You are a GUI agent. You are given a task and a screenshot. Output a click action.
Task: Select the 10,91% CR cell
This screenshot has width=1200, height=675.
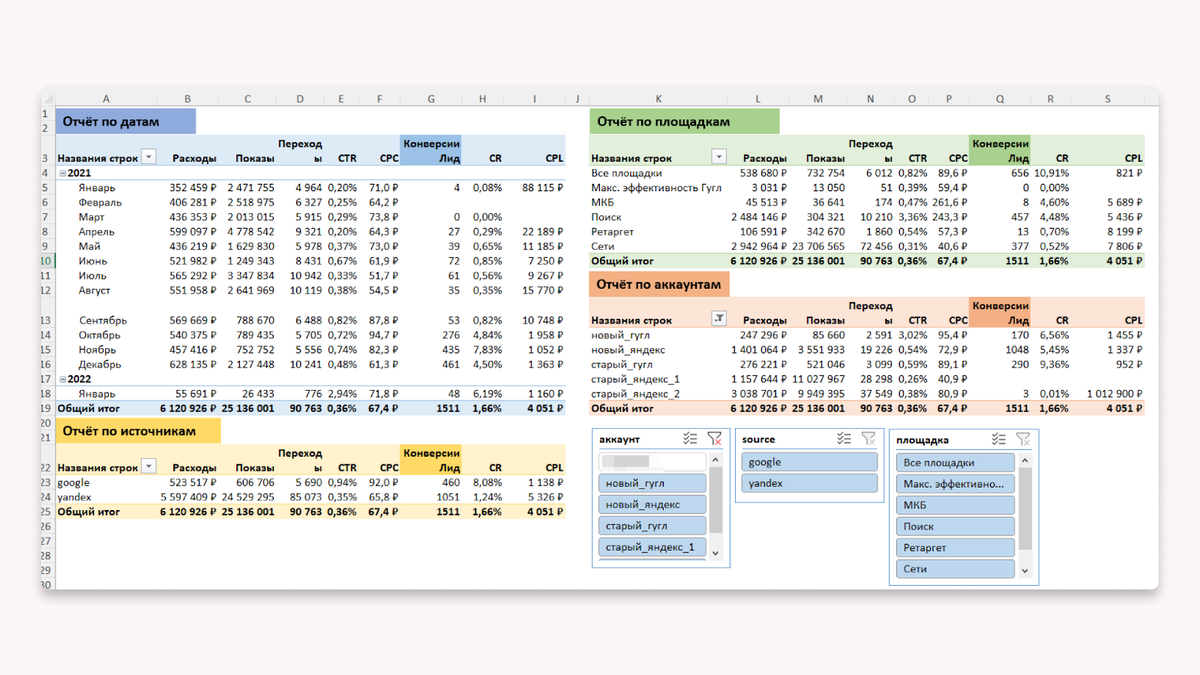pos(1051,172)
